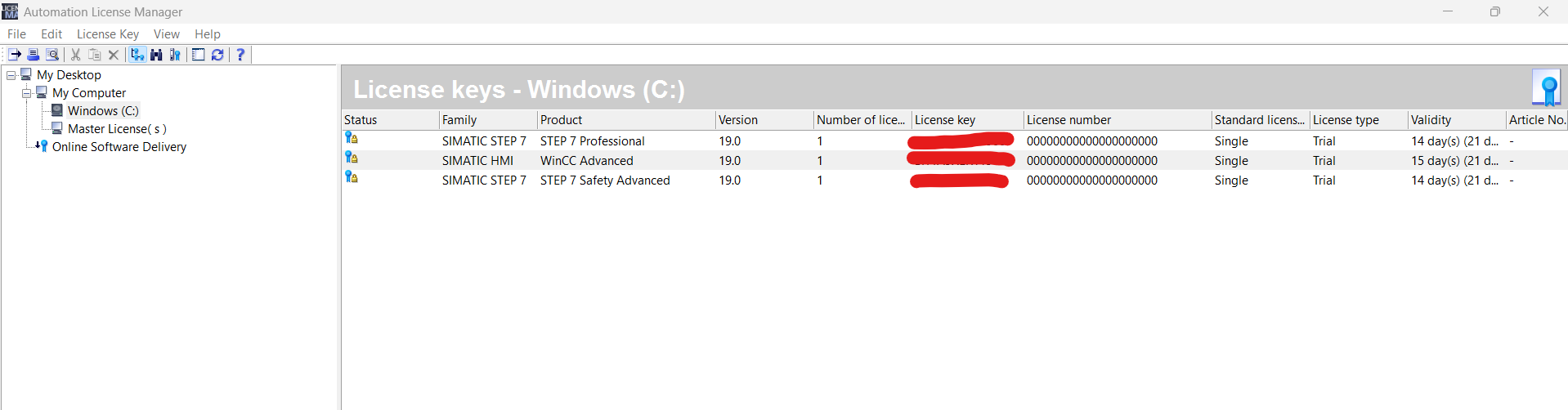Click the Windows (C:) drive icon
1568x410 pixels.
57,110
